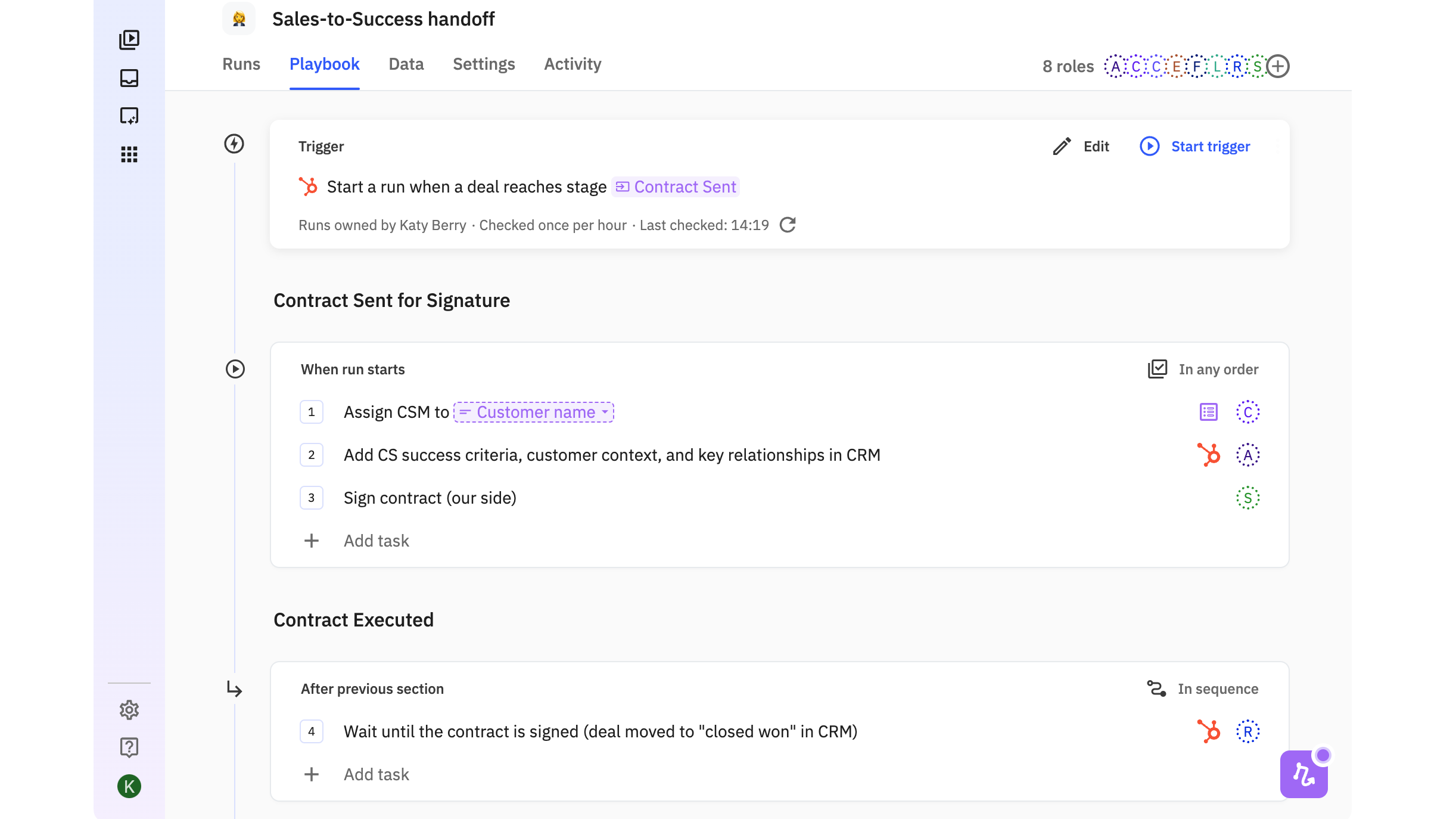Add a new role with plus icon
Viewport: 1456px width, 819px height.
(1278, 66)
